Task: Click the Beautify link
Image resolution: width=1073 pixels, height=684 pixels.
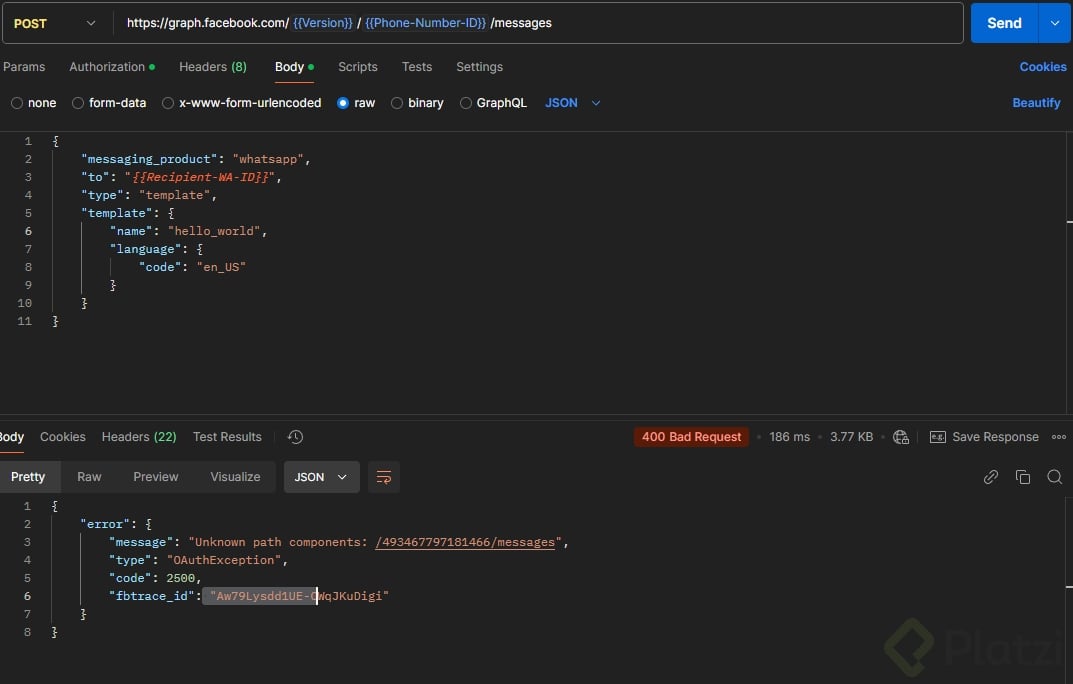Action: 1036,103
